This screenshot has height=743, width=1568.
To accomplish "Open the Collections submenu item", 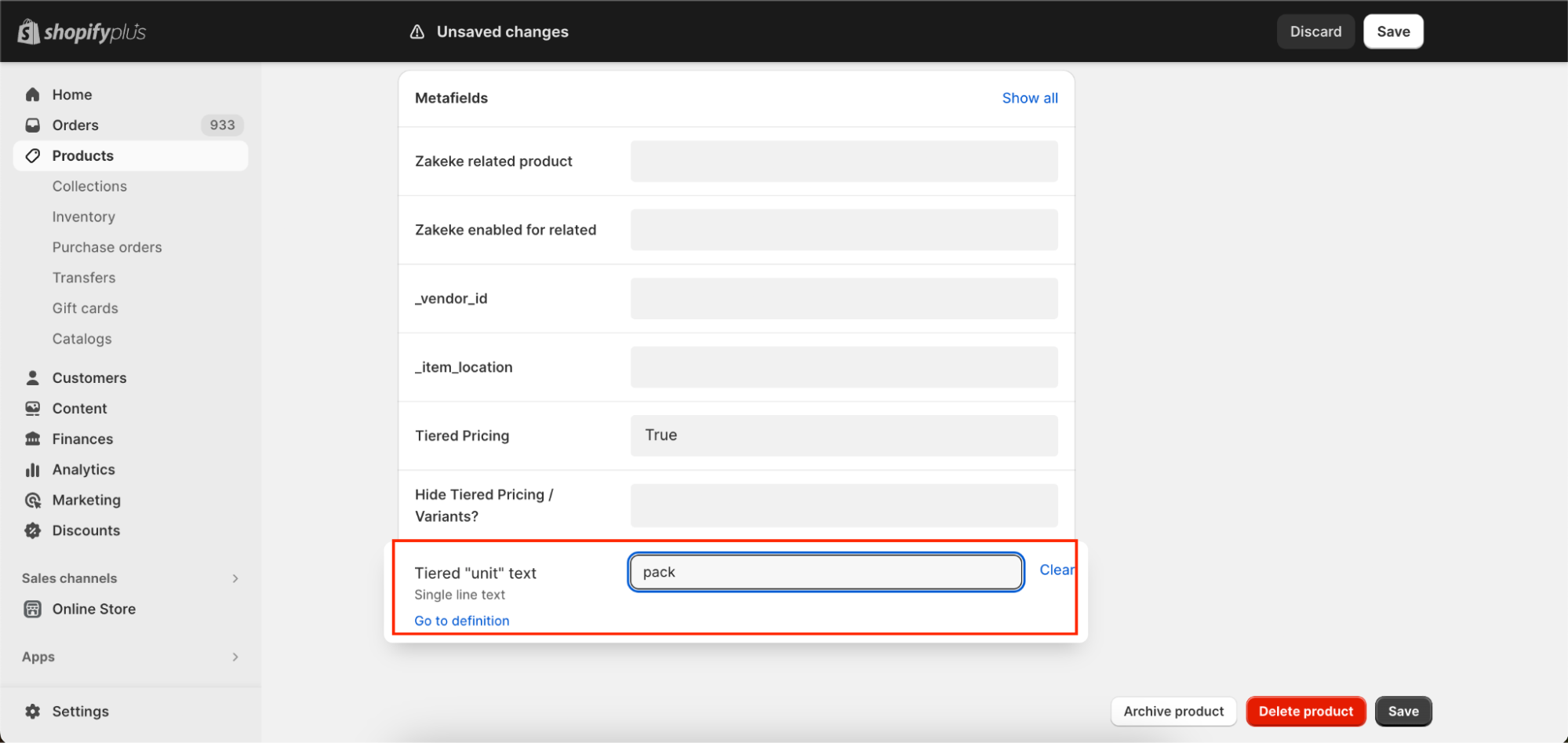I will click(x=89, y=187).
